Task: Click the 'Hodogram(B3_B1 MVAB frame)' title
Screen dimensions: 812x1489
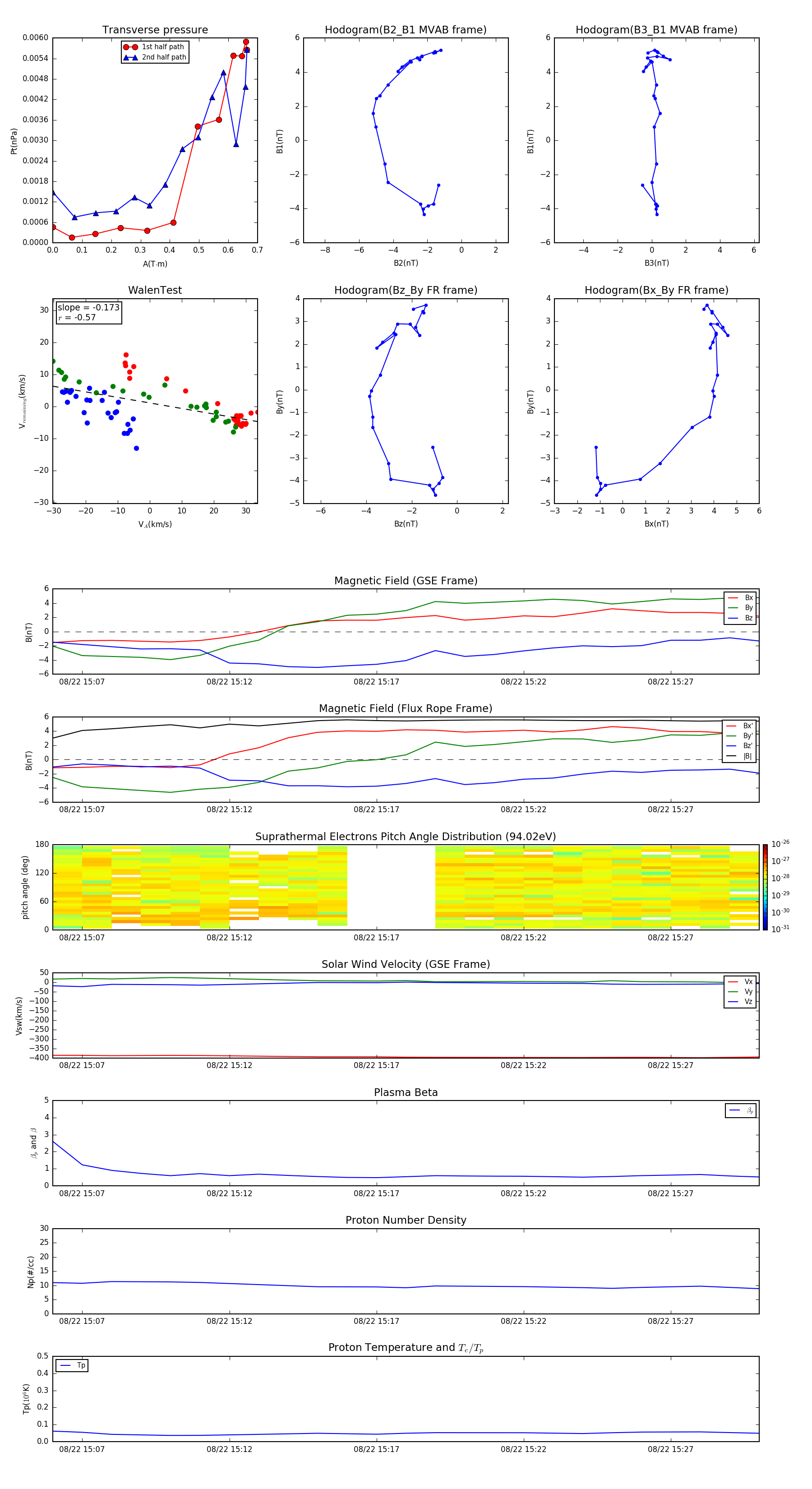Action: click(656, 30)
